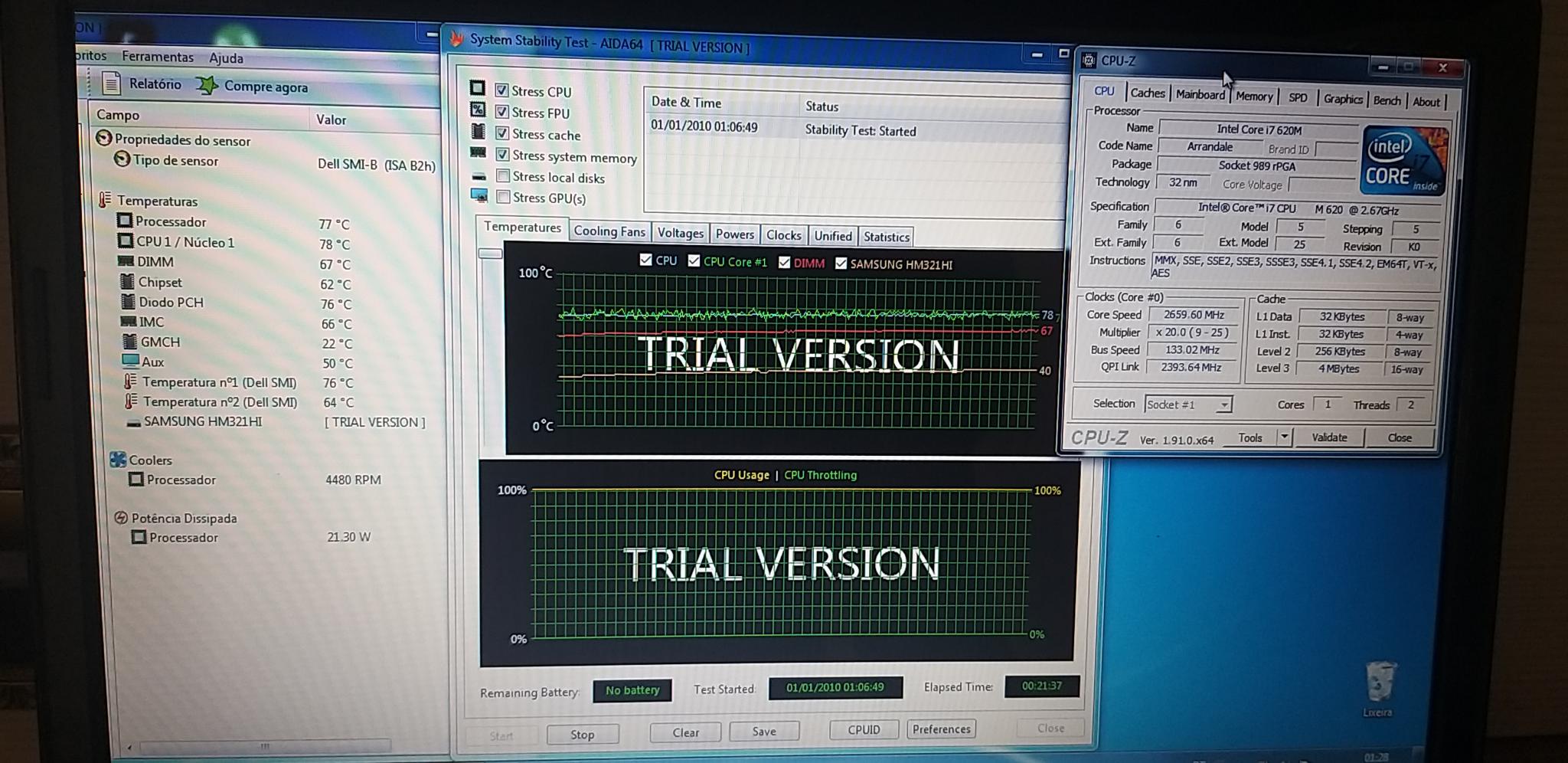Screen dimensions: 1568x763
Task: Click the Compre agora star icon
Action: pyautogui.click(x=207, y=85)
